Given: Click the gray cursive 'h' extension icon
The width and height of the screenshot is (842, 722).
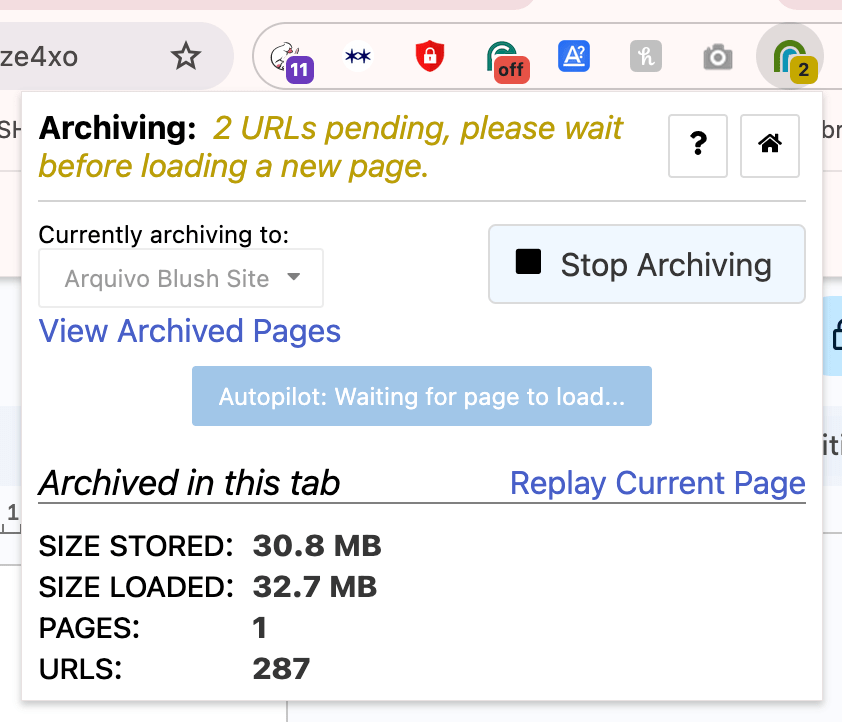Looking at the screenshot, I should 646,57.
